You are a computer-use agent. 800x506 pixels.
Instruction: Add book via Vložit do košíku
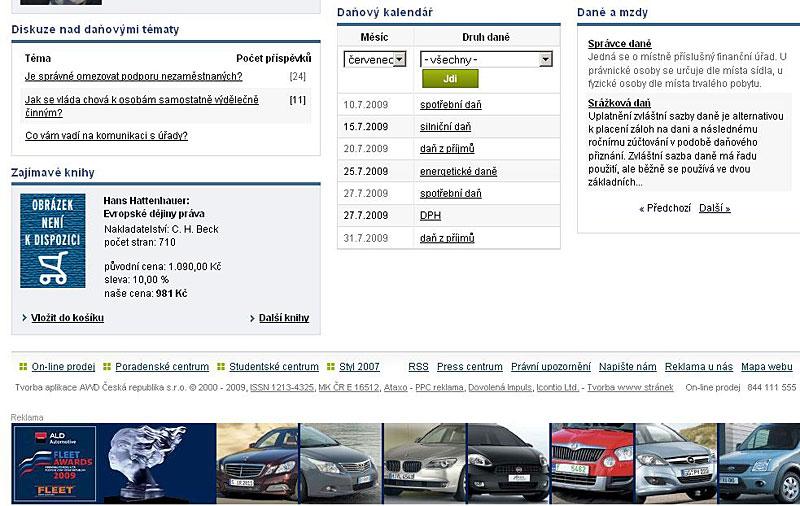coord(67,318)
